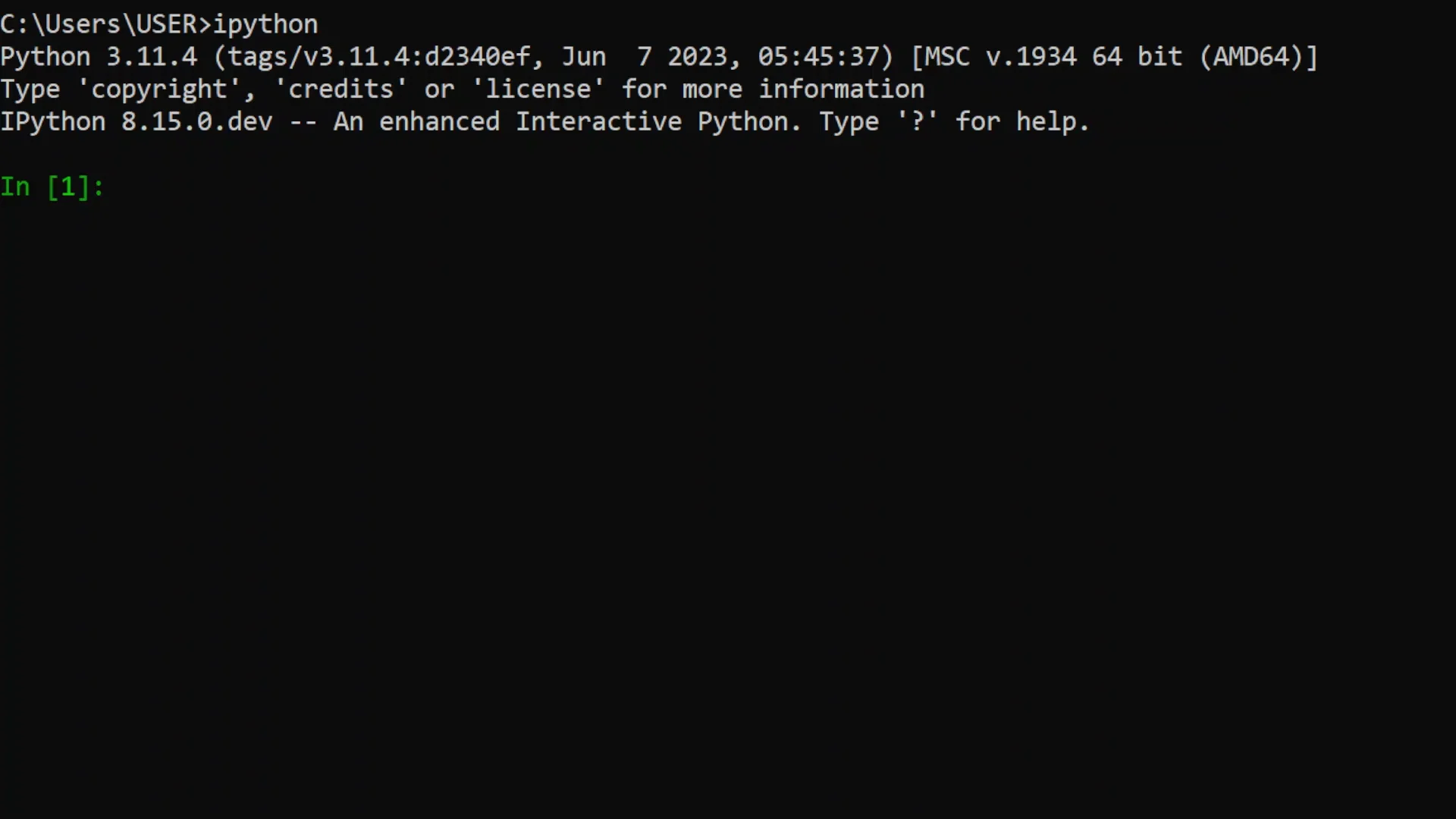1456x819 pixels.
Task: Click the '?' help symbol
Action: (918, 122)
